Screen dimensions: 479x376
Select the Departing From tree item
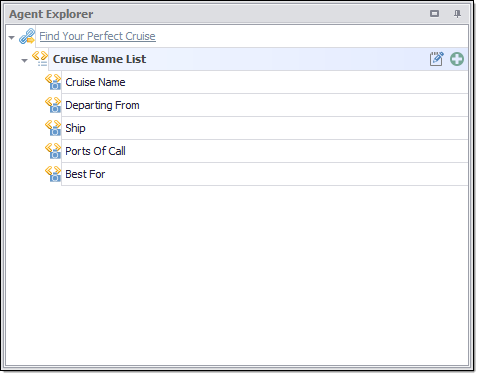point(265,105)
